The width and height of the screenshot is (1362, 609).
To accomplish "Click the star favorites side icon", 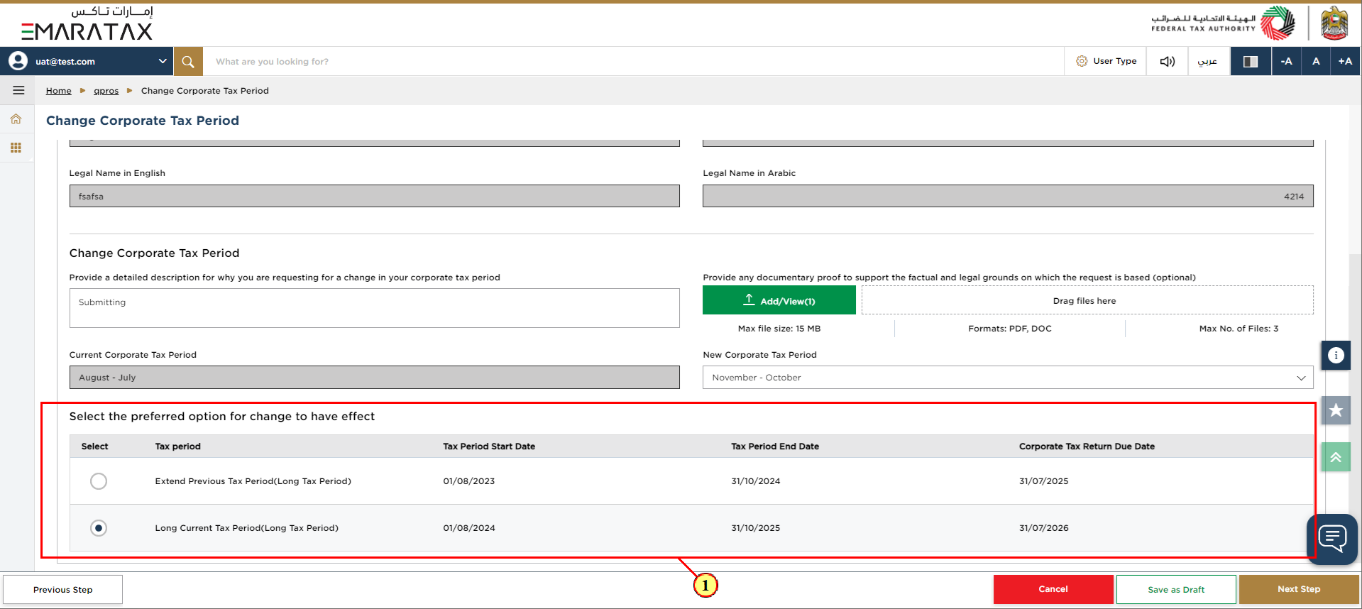I will 1336,410.
